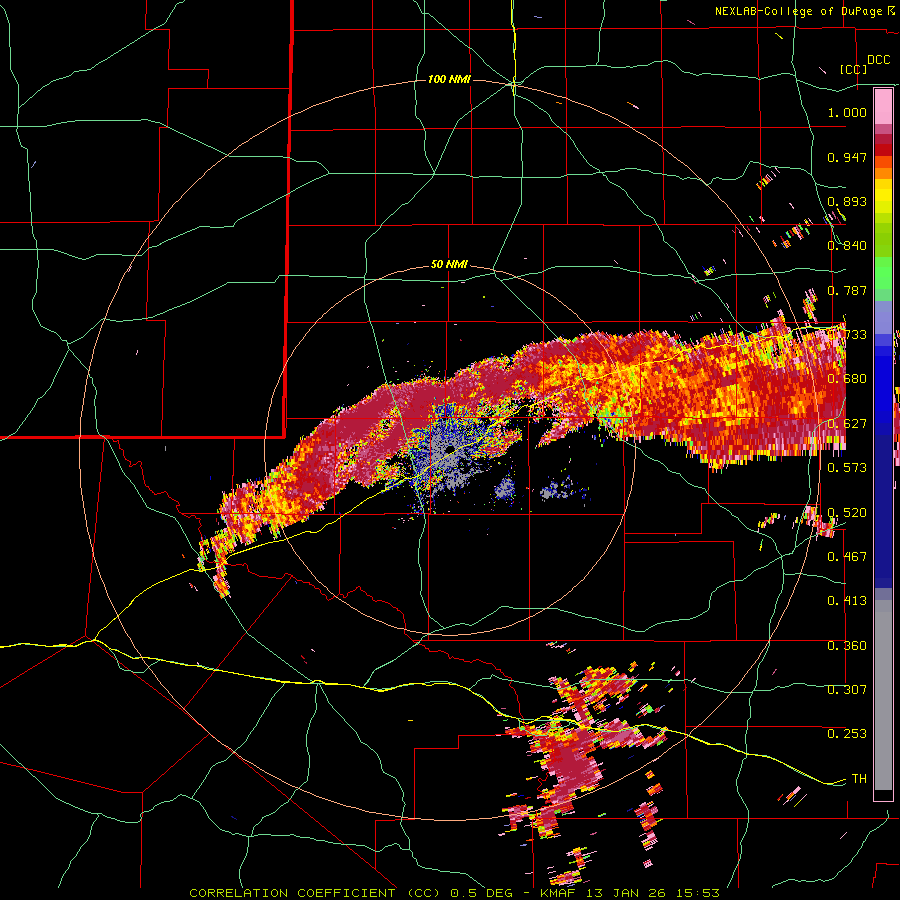Click the 0.627 color scale value
Screen dimensions: 900x900
coord(847,424)
